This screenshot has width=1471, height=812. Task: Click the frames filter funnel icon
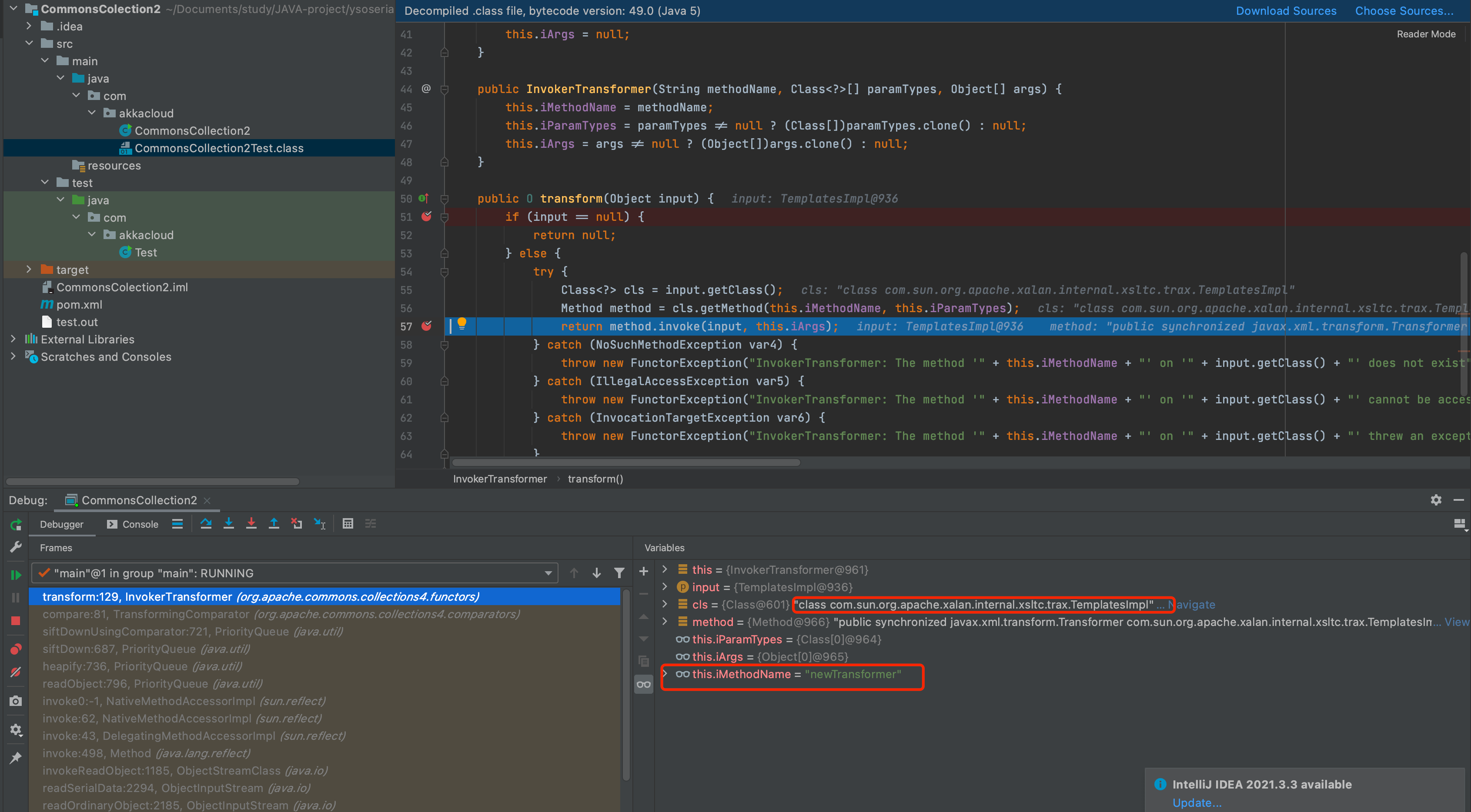(x=619, y=572)
